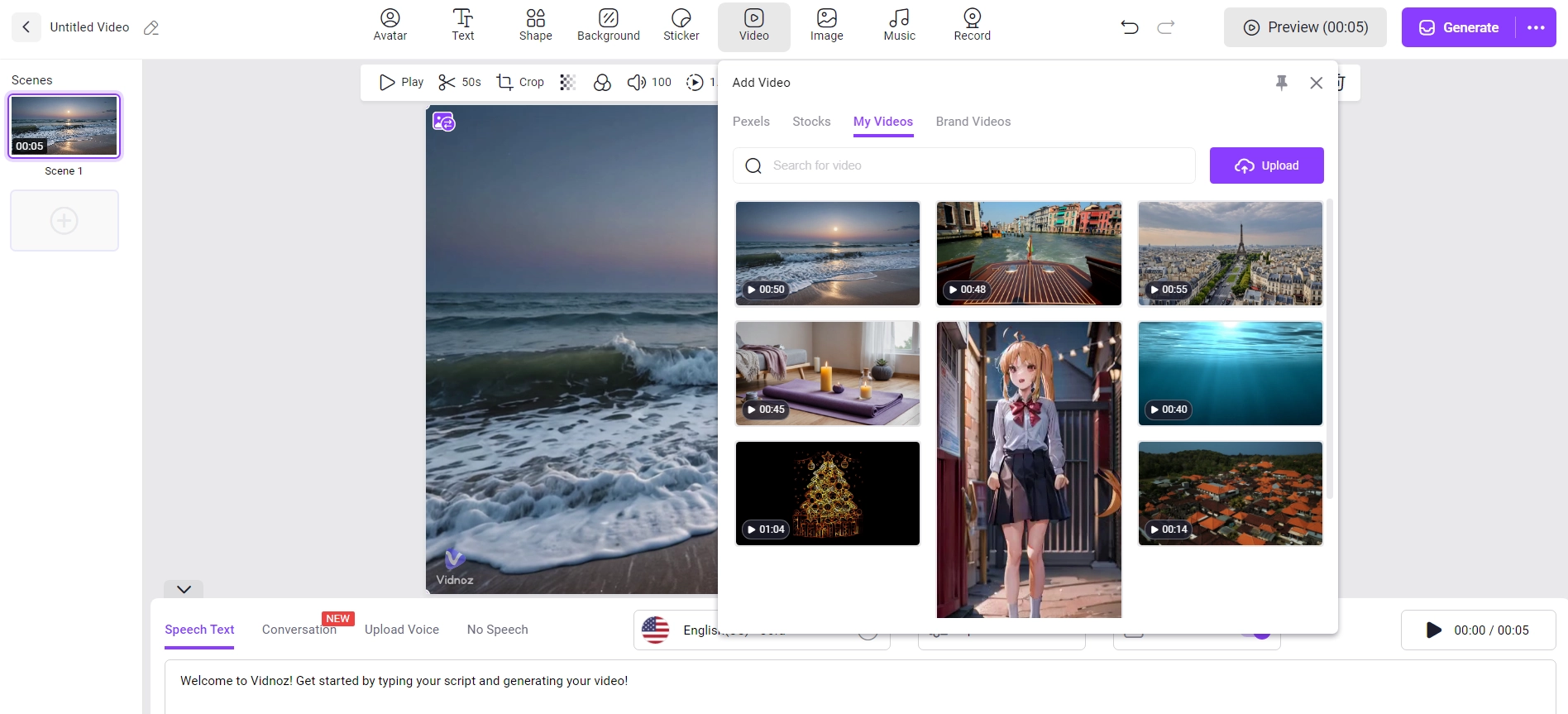Click the scissors trim tool
Image resolution: width=1568 pixels, height=714 pixels.
447,82
